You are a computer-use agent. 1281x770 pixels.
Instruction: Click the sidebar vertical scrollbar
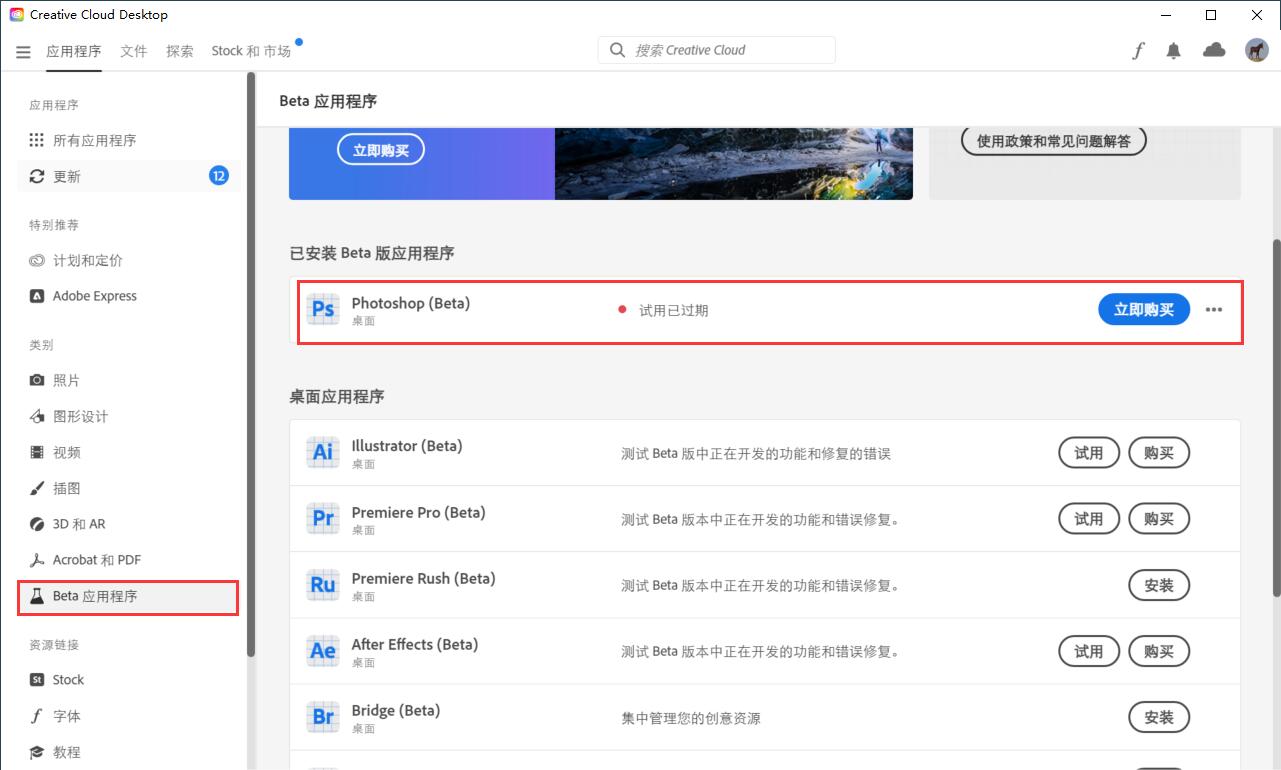pyautogui.click(x=251, y=365)
